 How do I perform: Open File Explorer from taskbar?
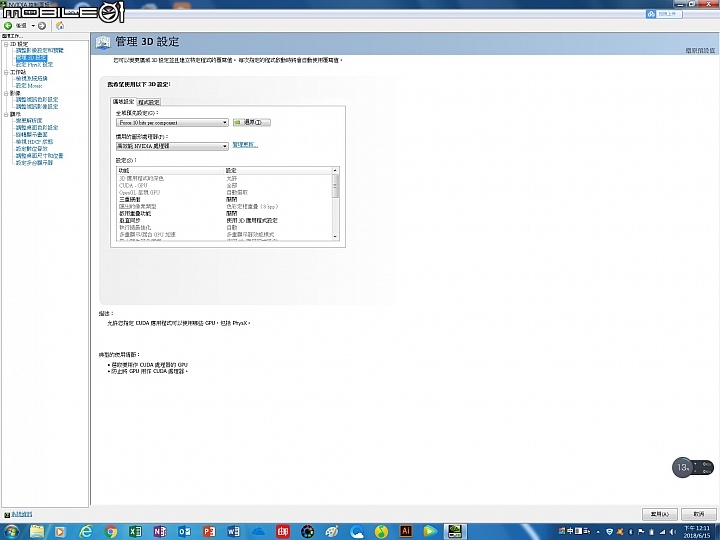[37, 531]
